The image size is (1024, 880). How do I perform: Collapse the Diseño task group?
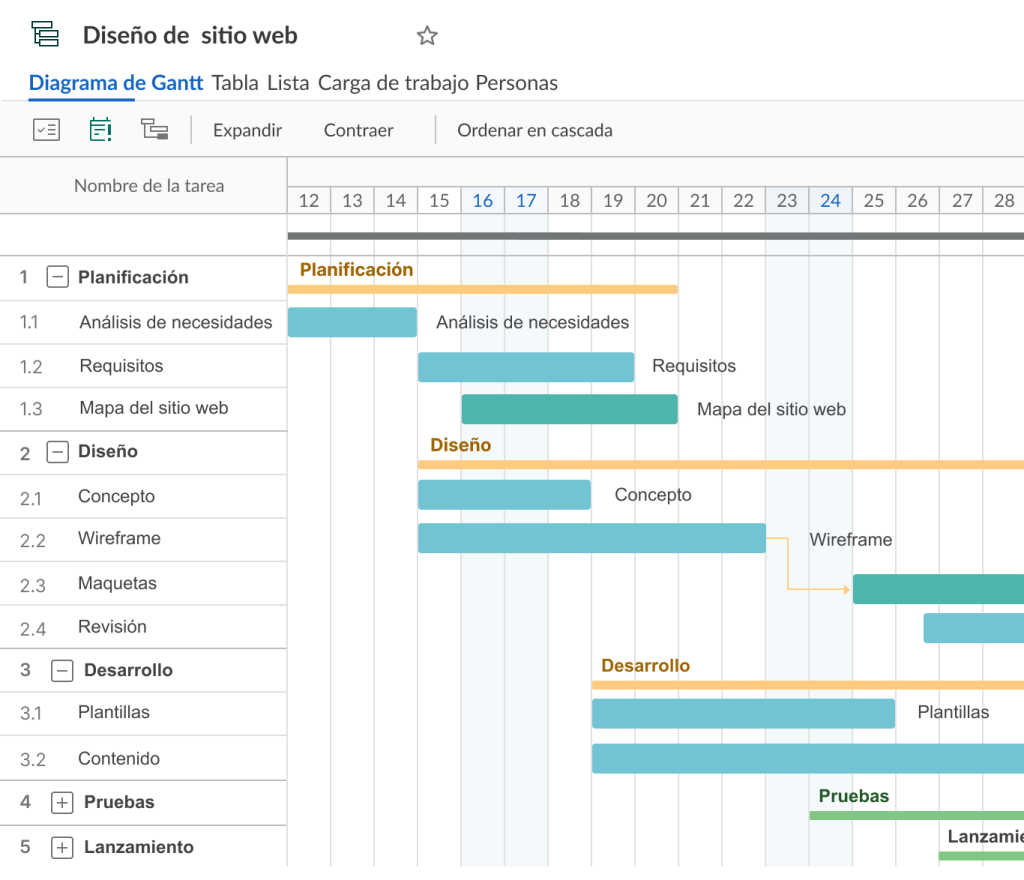point(60,452)
